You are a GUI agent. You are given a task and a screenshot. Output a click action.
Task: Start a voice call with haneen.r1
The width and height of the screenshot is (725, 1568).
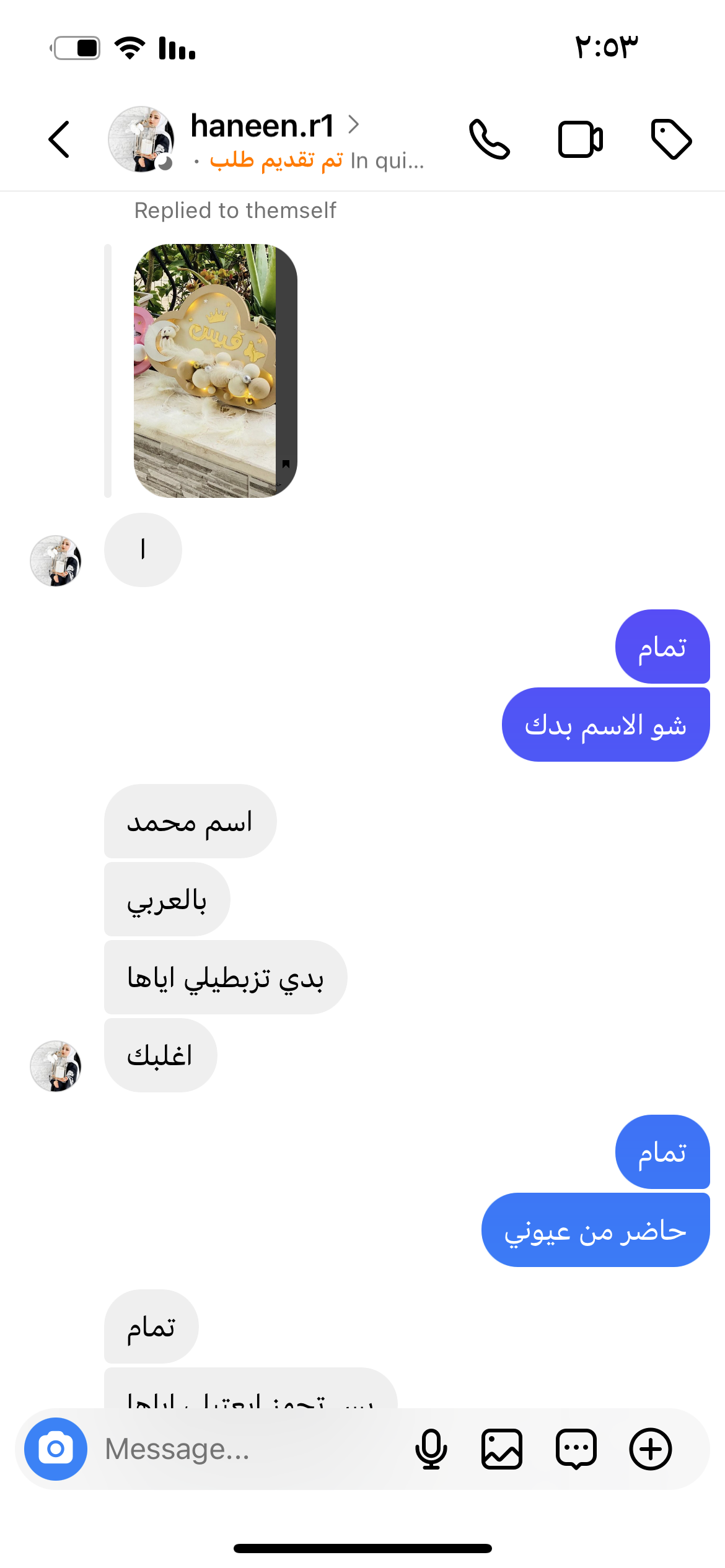pos(490,139)
